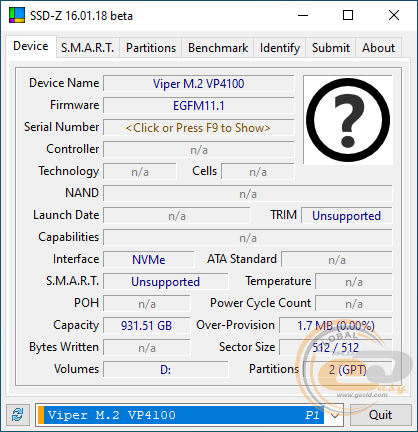Click the Device Name value Viper M.2 VP4100
Viewport: 418px width, 432px height.
(x=198, y=84)
